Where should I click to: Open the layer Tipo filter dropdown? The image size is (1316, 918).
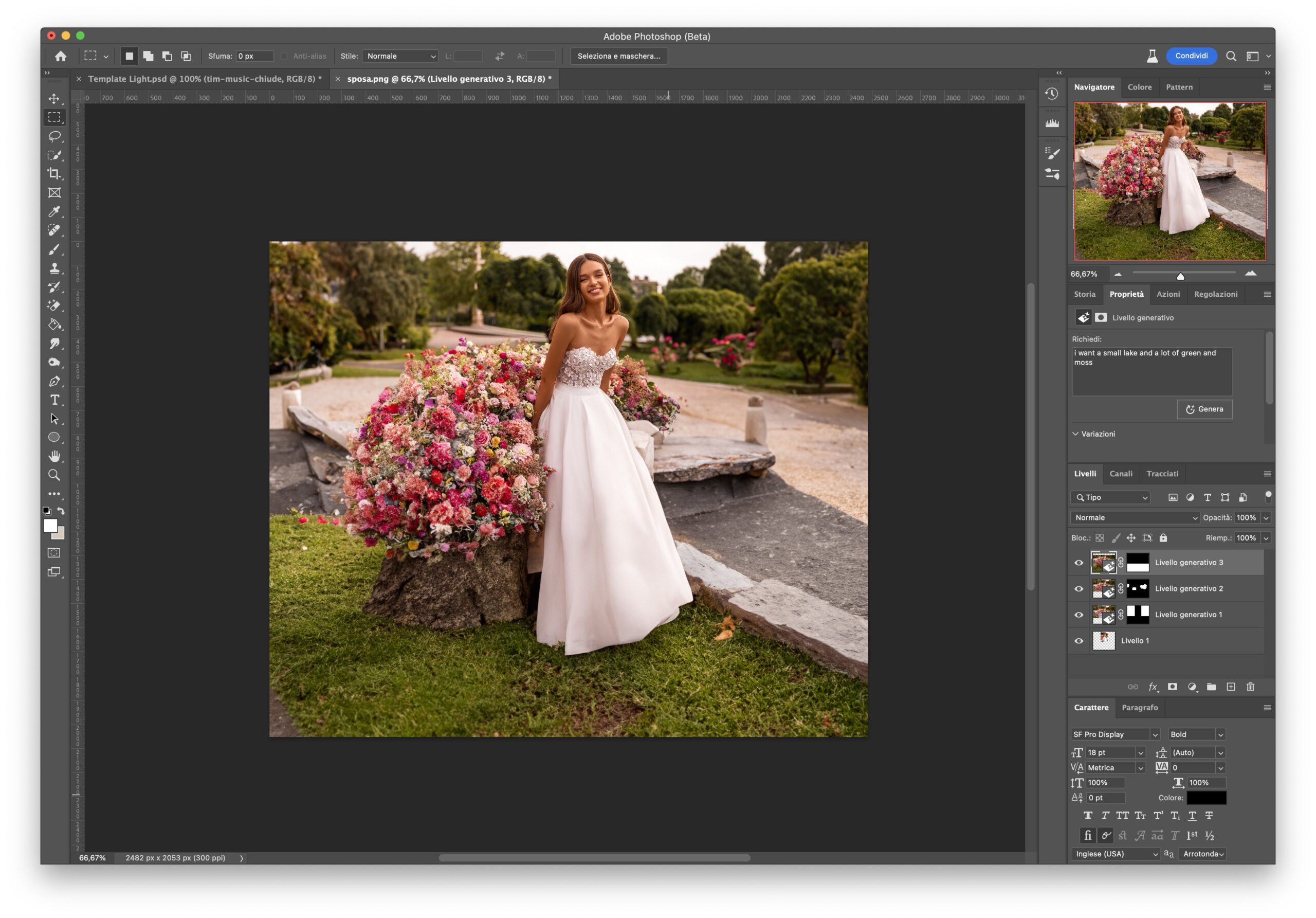point(1110,498)
